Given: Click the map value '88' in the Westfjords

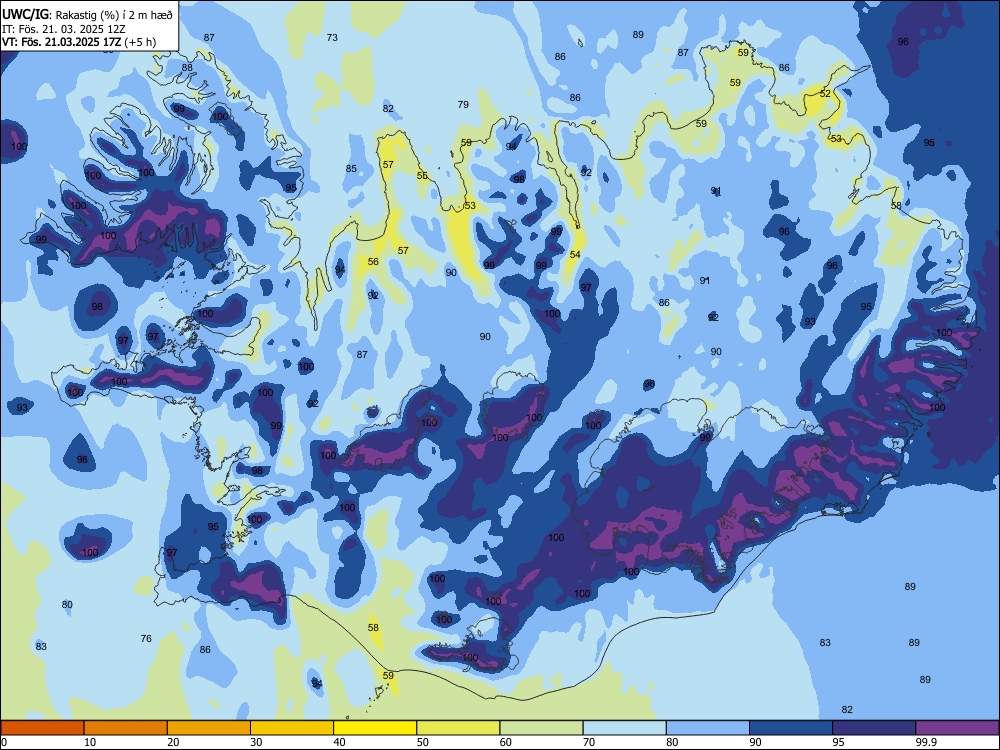Looking at the screenshot, I should coord(187,68).
